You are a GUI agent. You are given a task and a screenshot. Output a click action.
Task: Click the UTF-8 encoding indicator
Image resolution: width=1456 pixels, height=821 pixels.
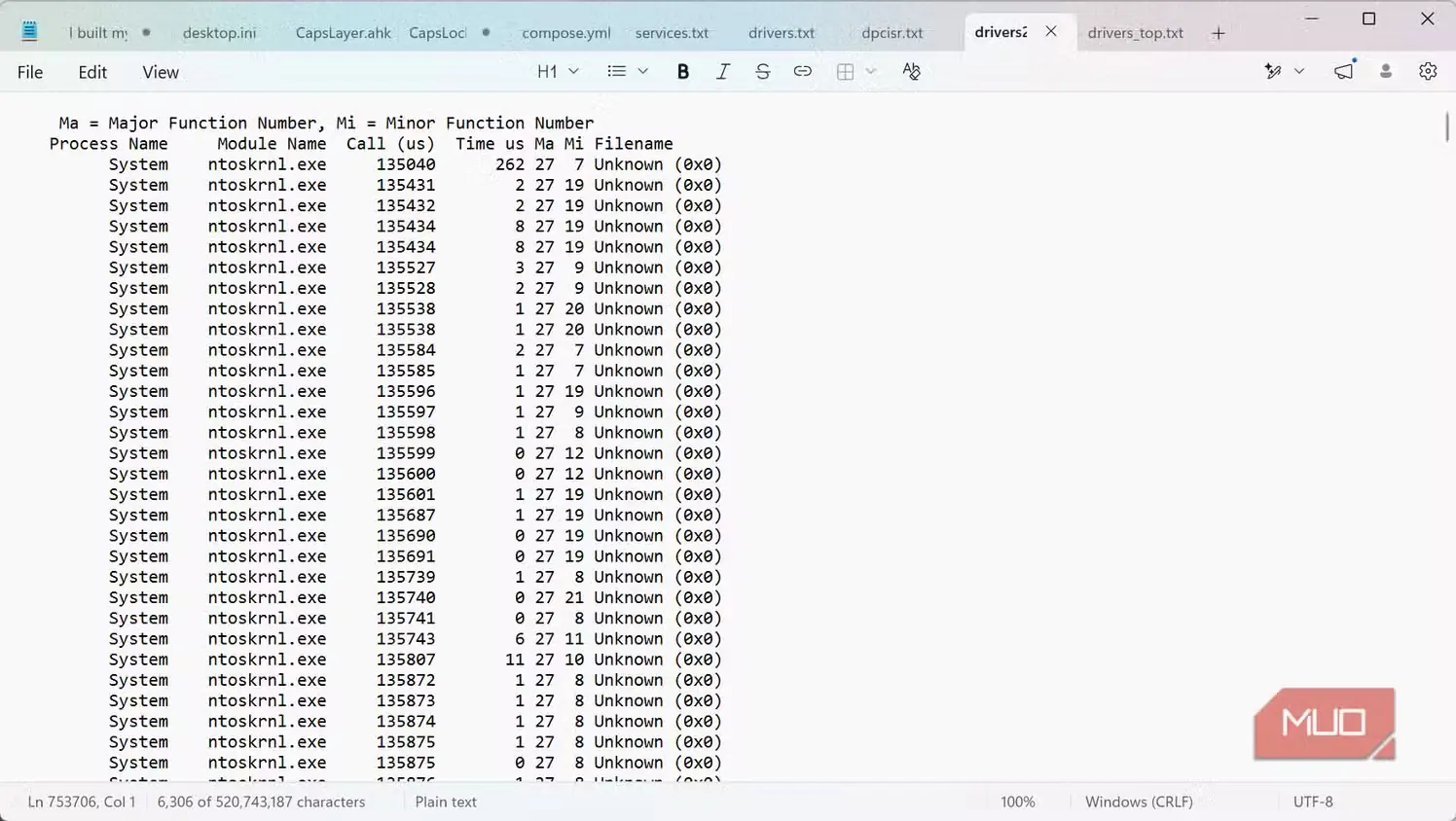point(1313,802)
